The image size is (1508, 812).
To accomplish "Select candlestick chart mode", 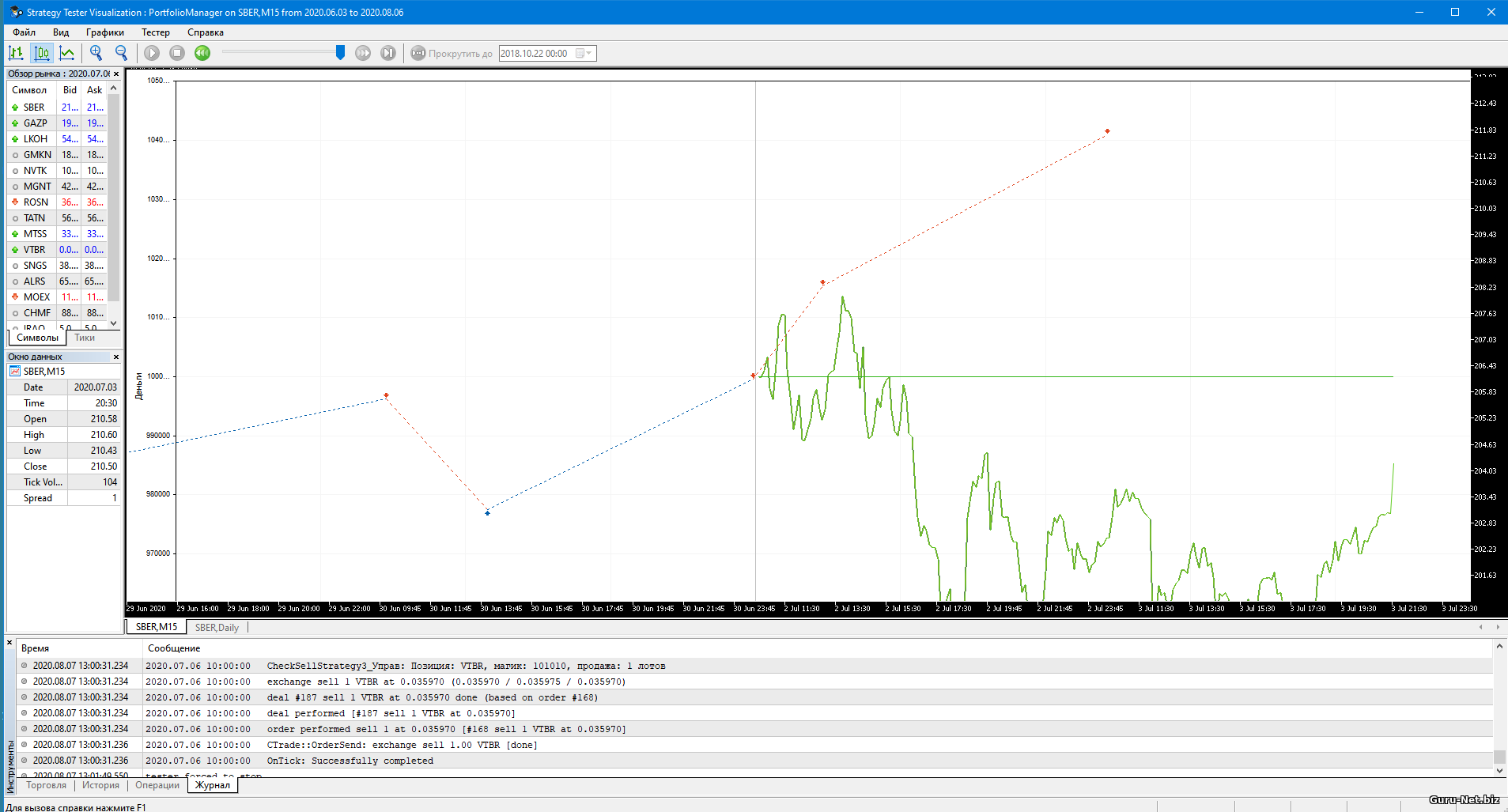I will [x=41, y=53].
